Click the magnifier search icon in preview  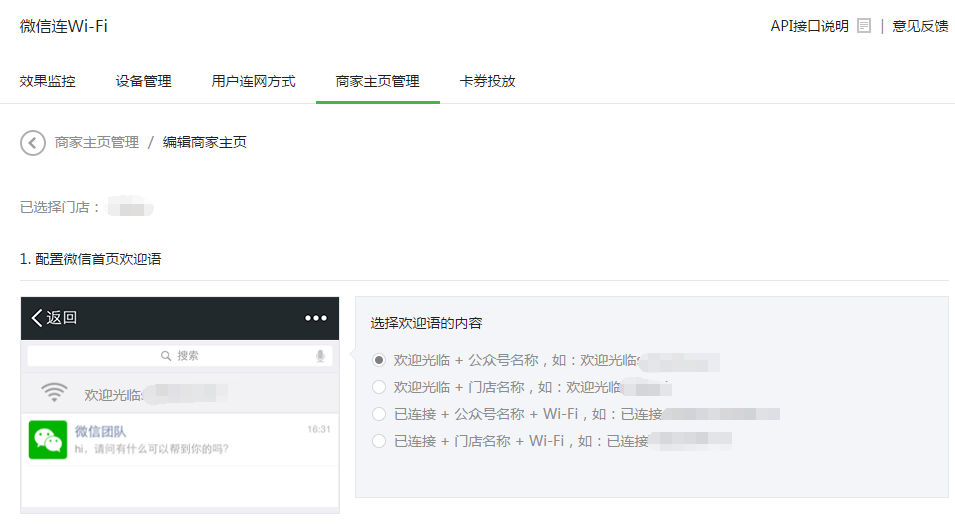[166, 356]
